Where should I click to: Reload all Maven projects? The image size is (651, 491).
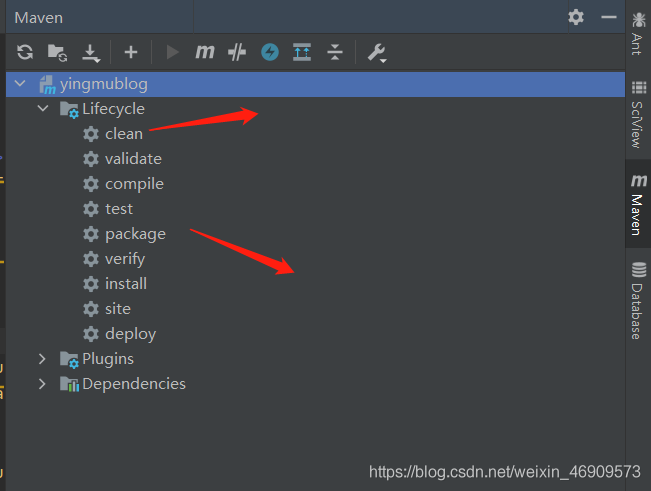pyautogui.click(x=25, y=52)
